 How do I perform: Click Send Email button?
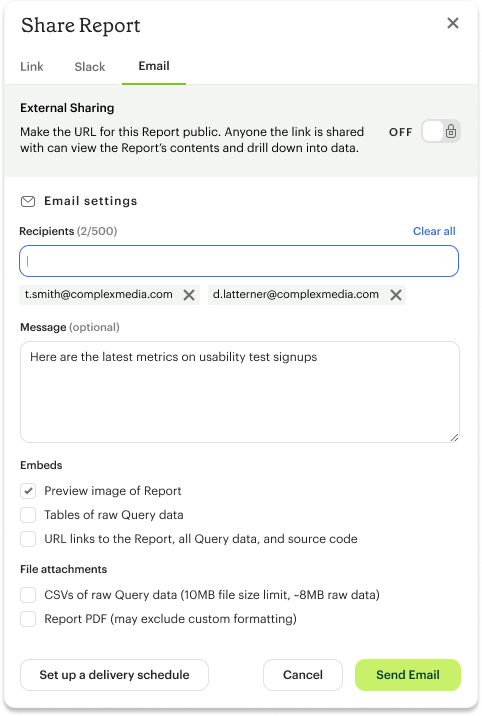[408, 675]
